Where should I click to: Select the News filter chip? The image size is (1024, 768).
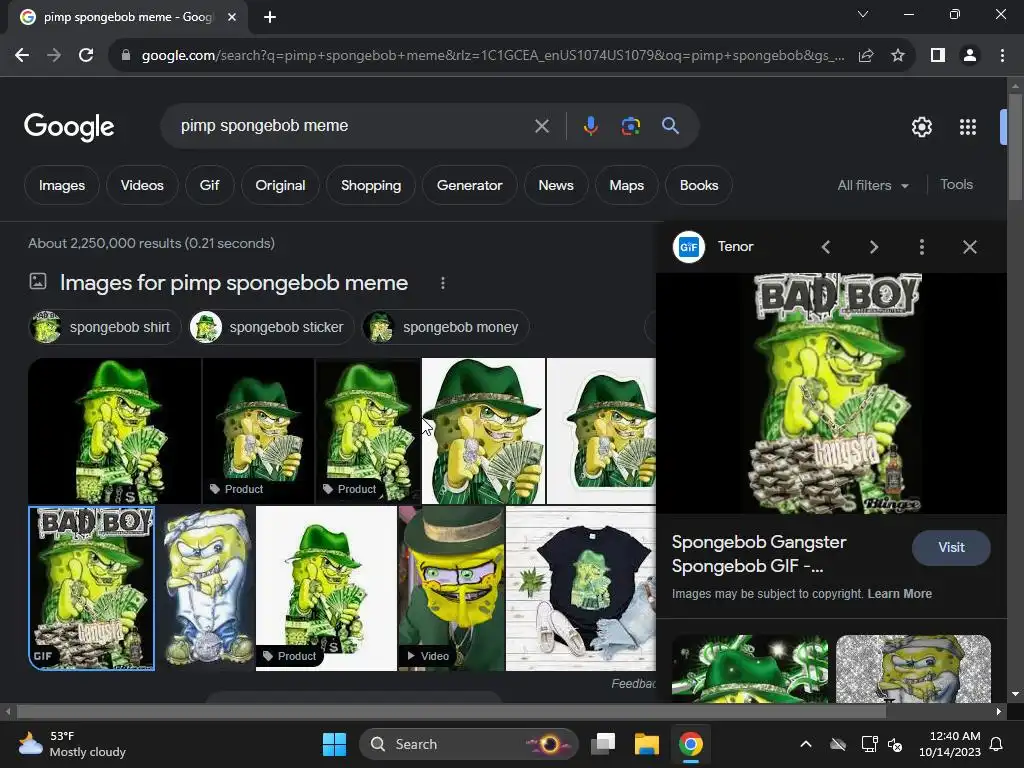(556, 185)
